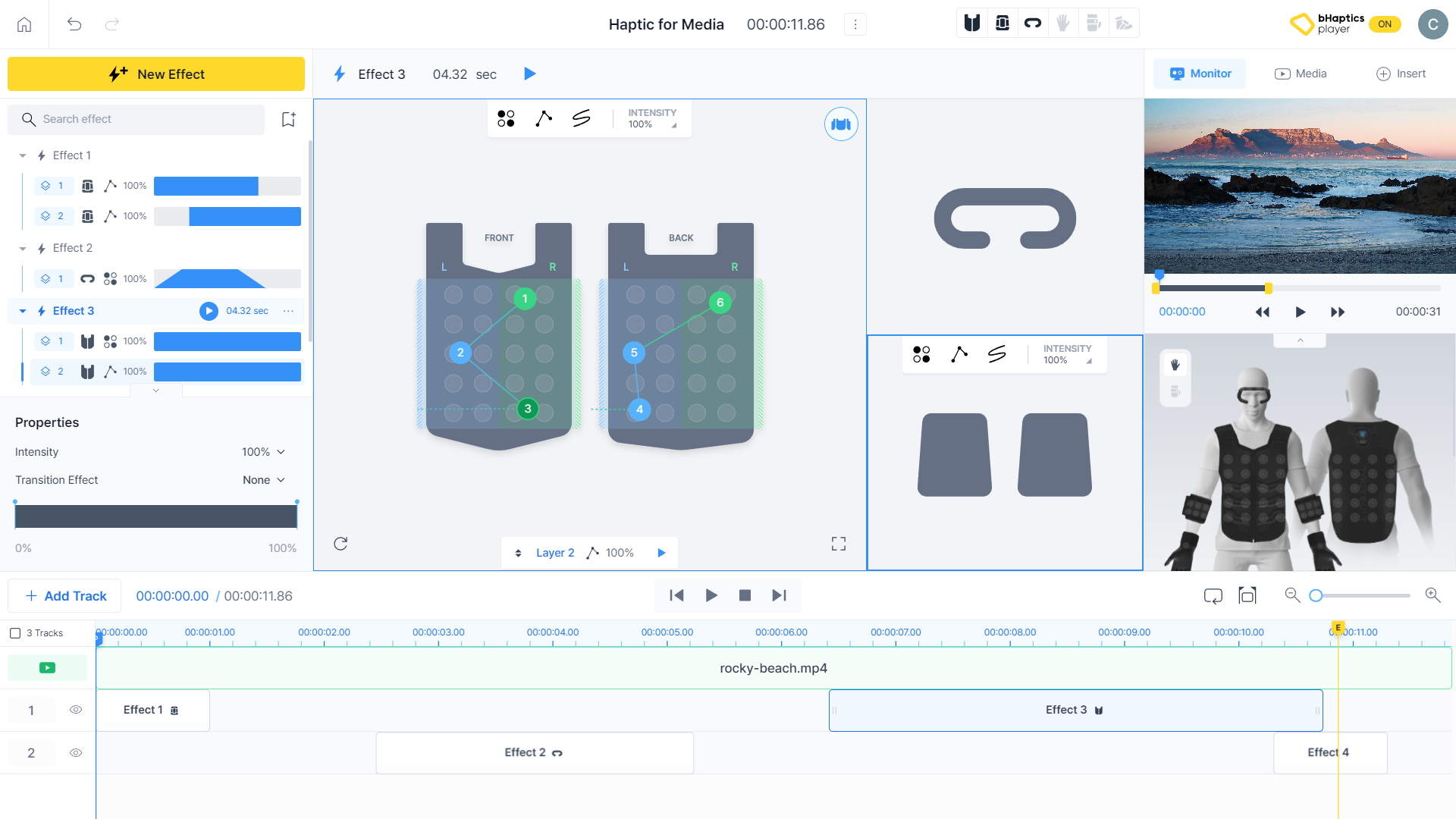The height and width of the screenshot is (819, 1456).
Task: Select path point 5 on back vest
Action: [634, 353]
